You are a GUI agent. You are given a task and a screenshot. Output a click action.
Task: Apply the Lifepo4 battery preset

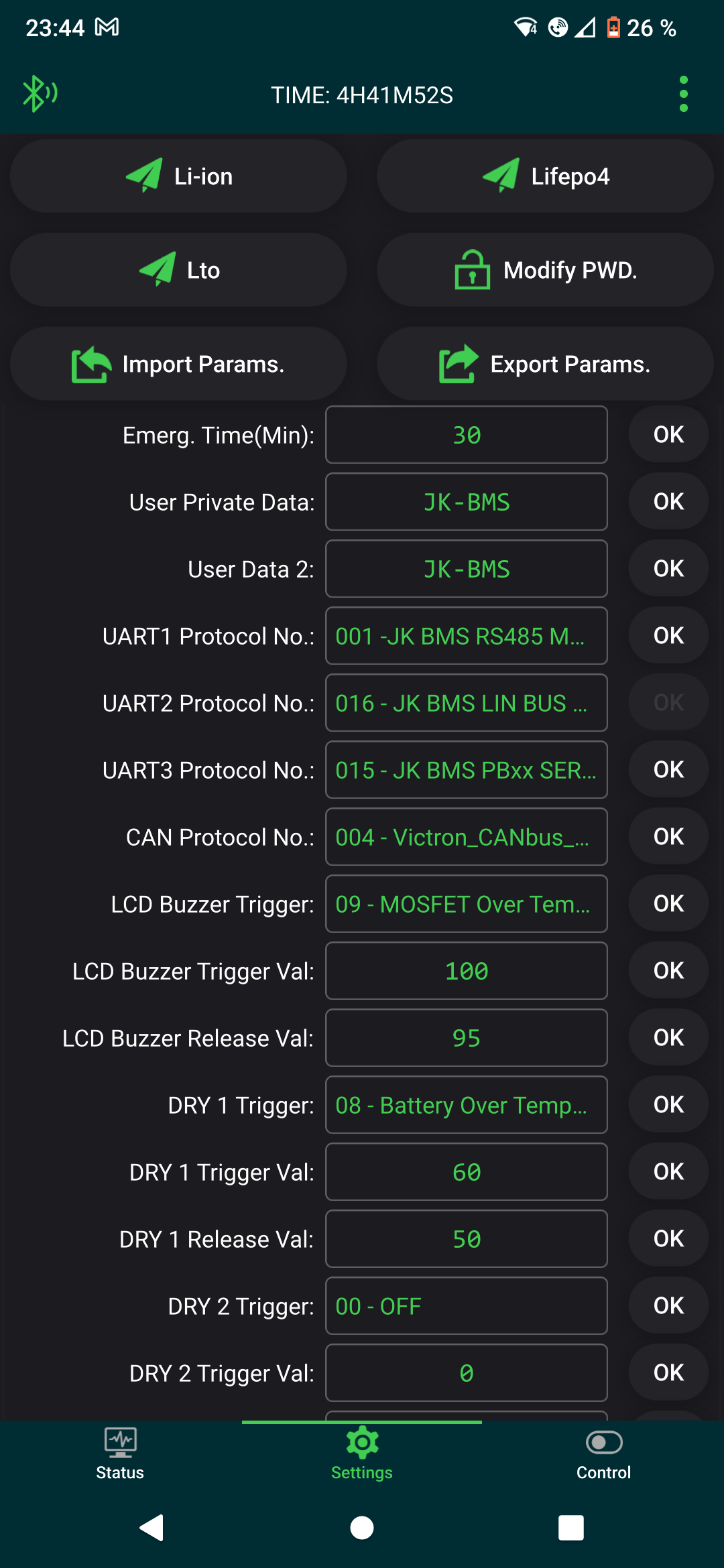[545, 176]
